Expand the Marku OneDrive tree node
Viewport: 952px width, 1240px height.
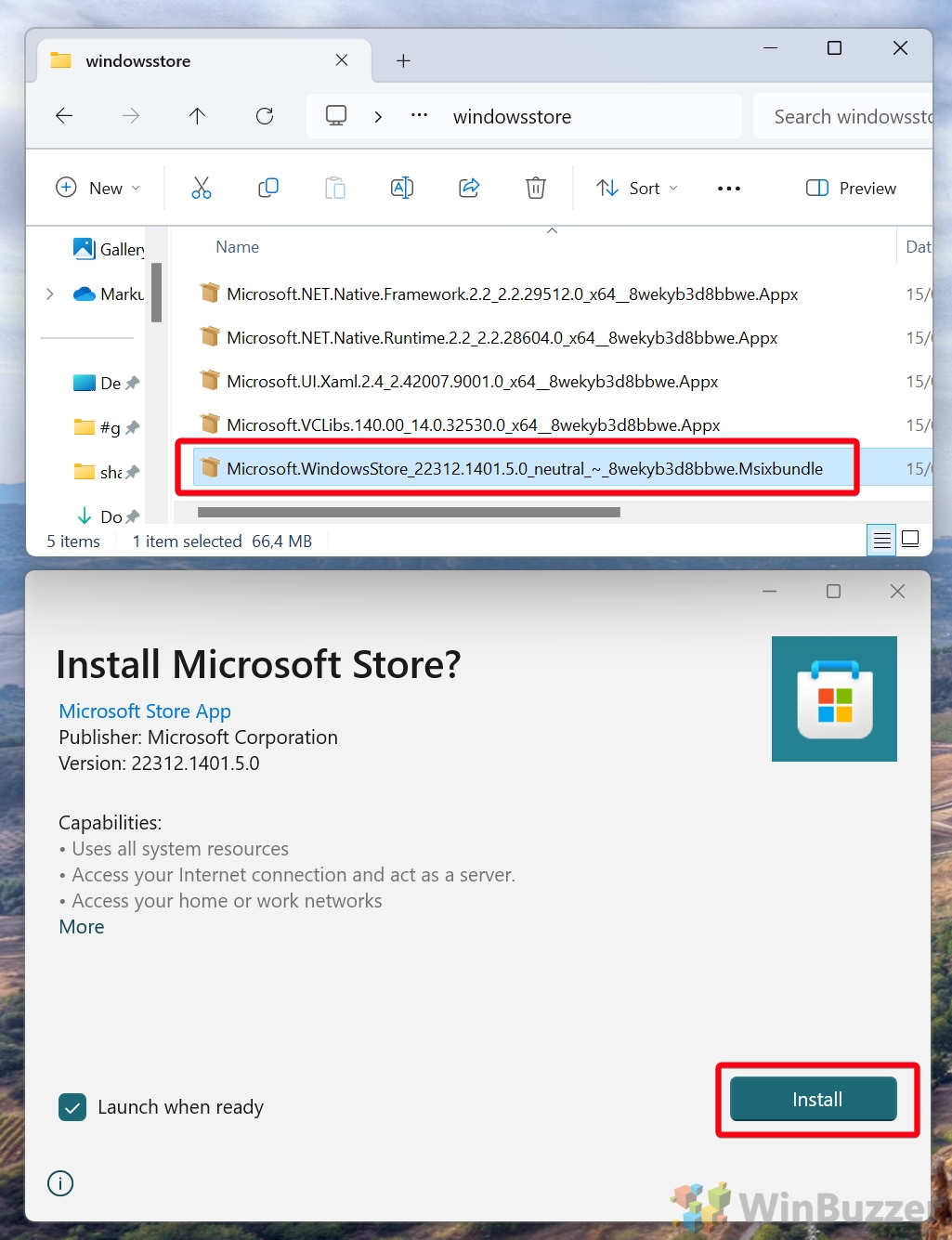(50, 294)
